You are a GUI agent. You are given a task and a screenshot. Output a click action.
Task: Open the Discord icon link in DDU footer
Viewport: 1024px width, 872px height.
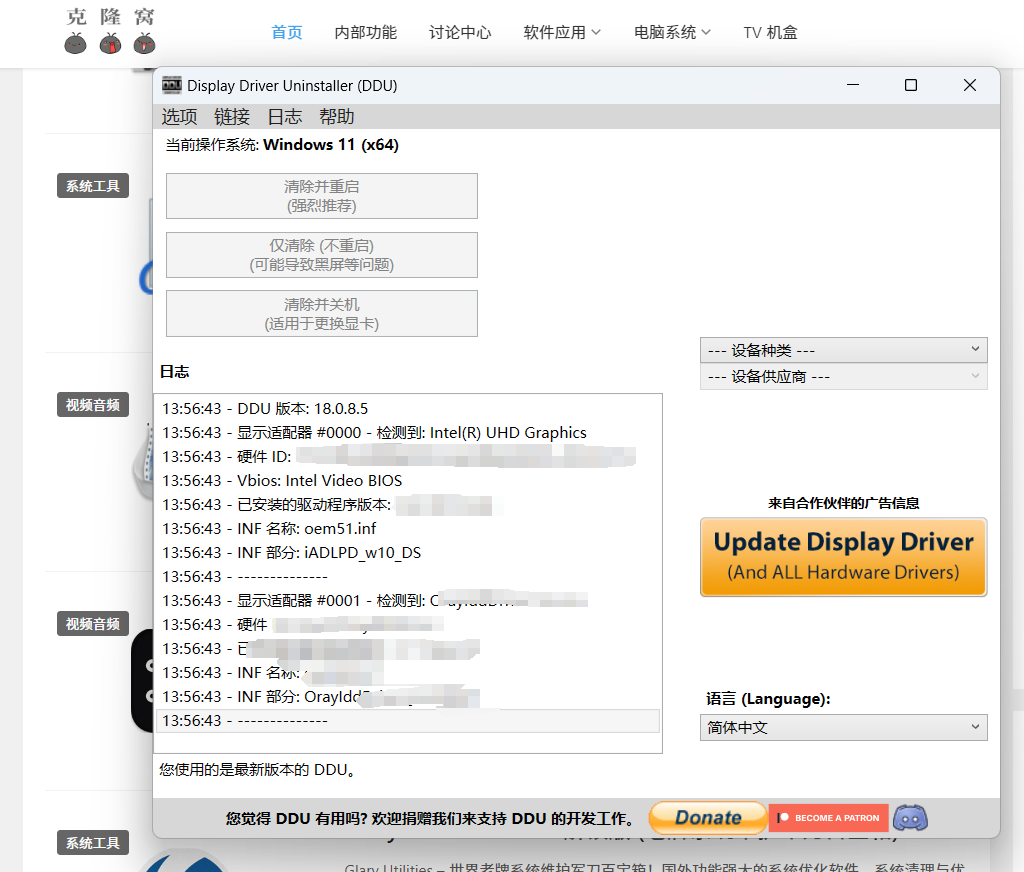click(910, 818)
